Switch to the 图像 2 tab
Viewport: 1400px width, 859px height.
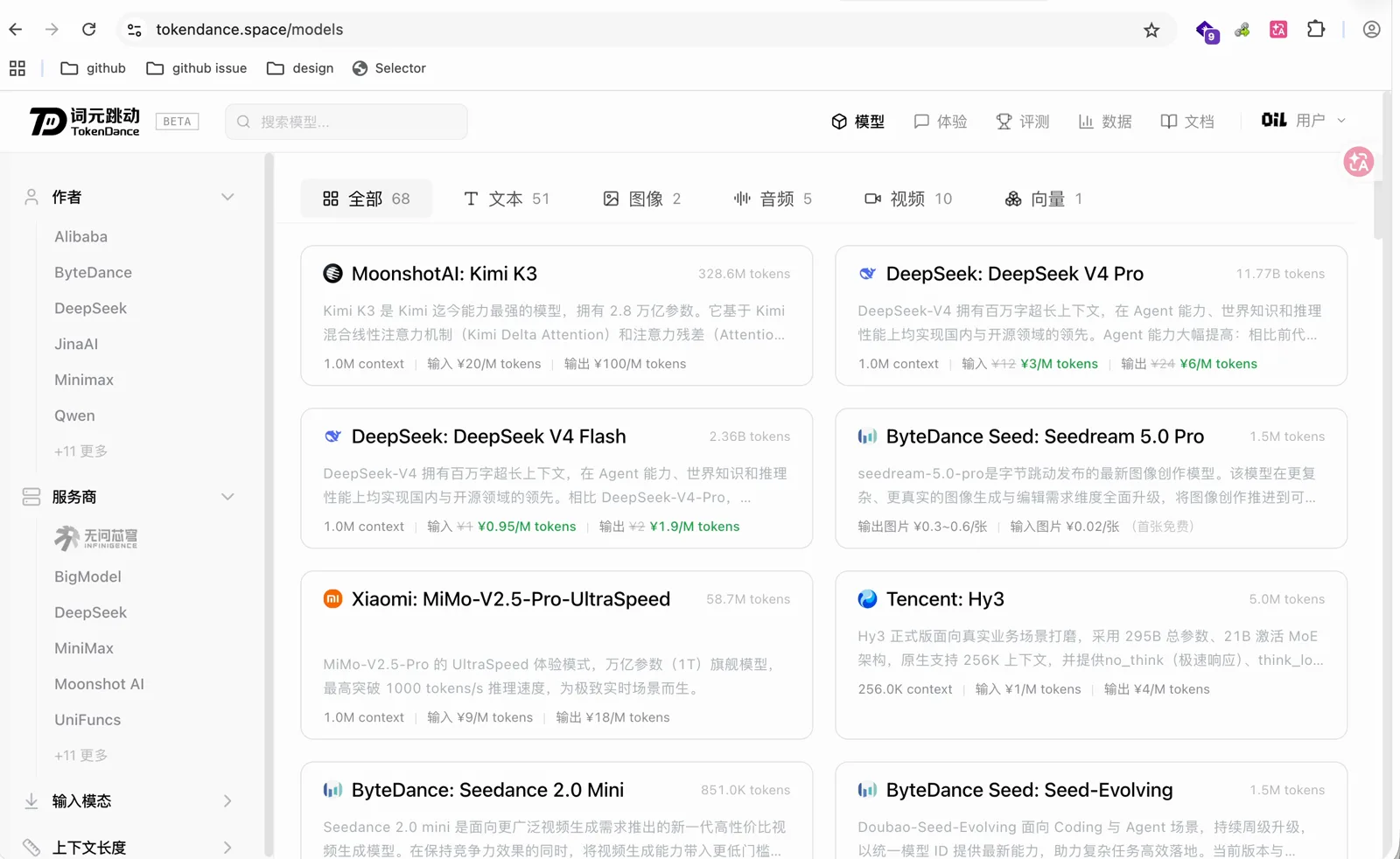click(x=642, y=199)
